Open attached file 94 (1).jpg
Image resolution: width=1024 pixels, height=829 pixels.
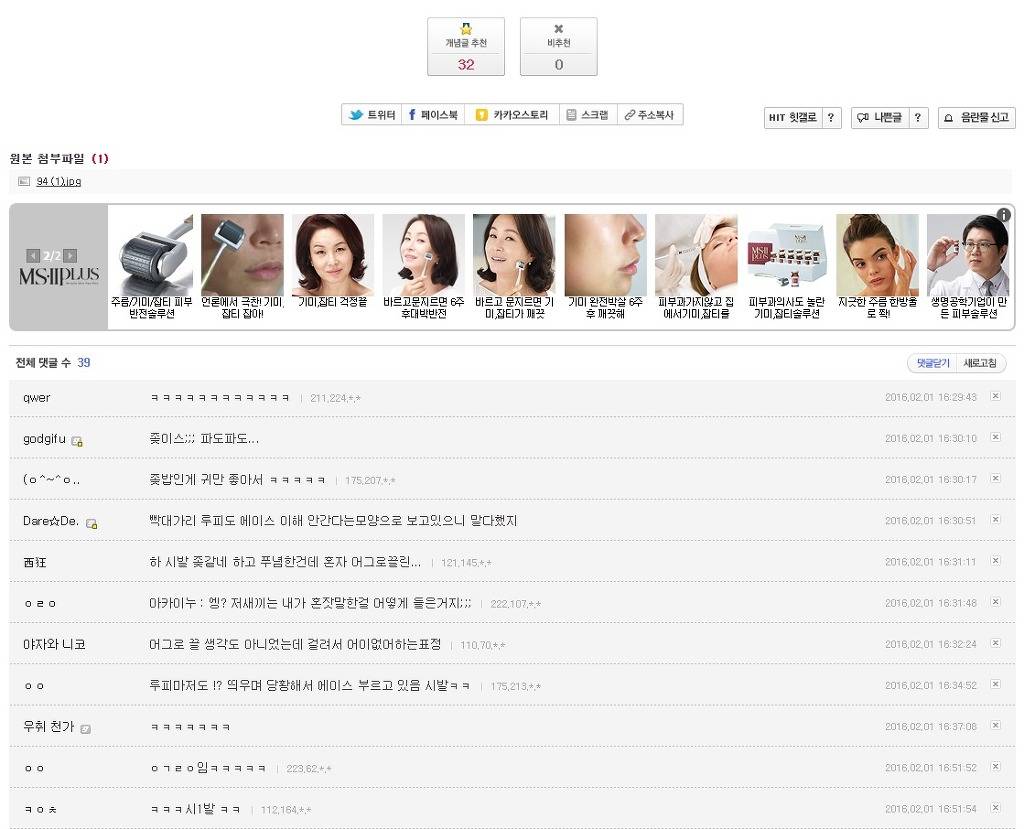pos(59,181)
